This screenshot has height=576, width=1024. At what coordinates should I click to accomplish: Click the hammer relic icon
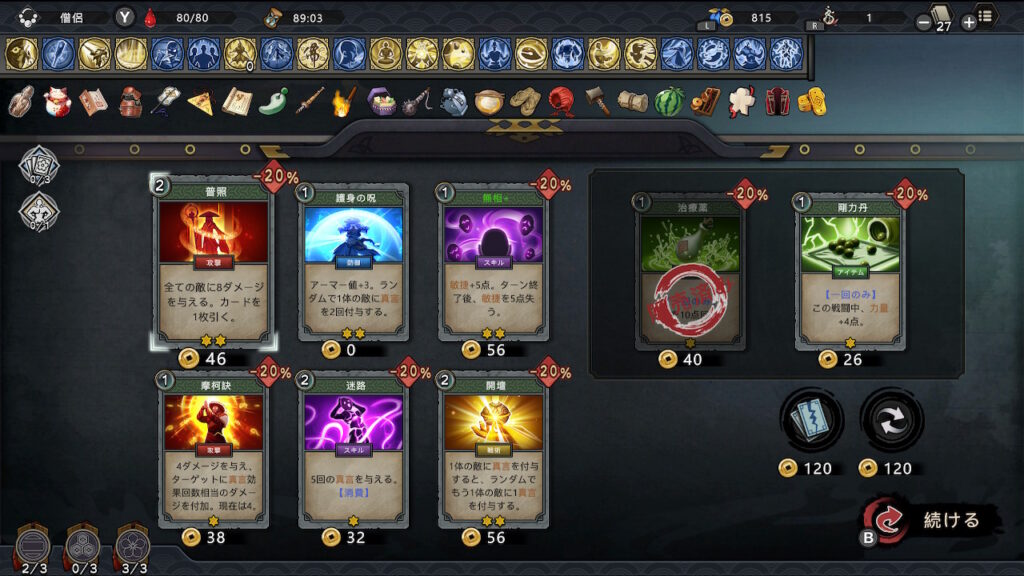[597, 101]
